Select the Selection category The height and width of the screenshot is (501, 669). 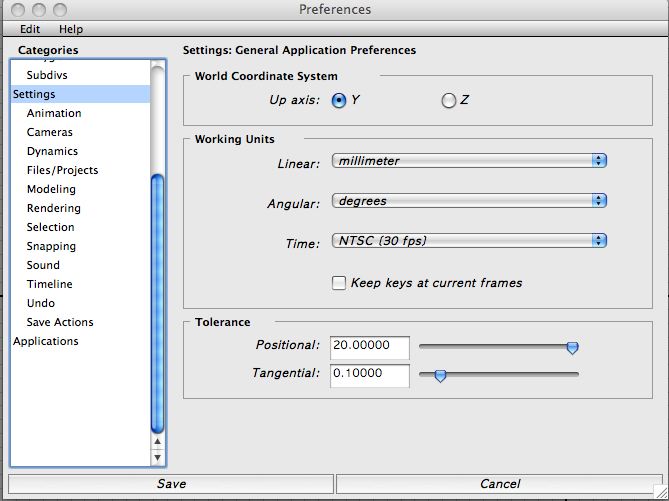[x=80, y=227]
